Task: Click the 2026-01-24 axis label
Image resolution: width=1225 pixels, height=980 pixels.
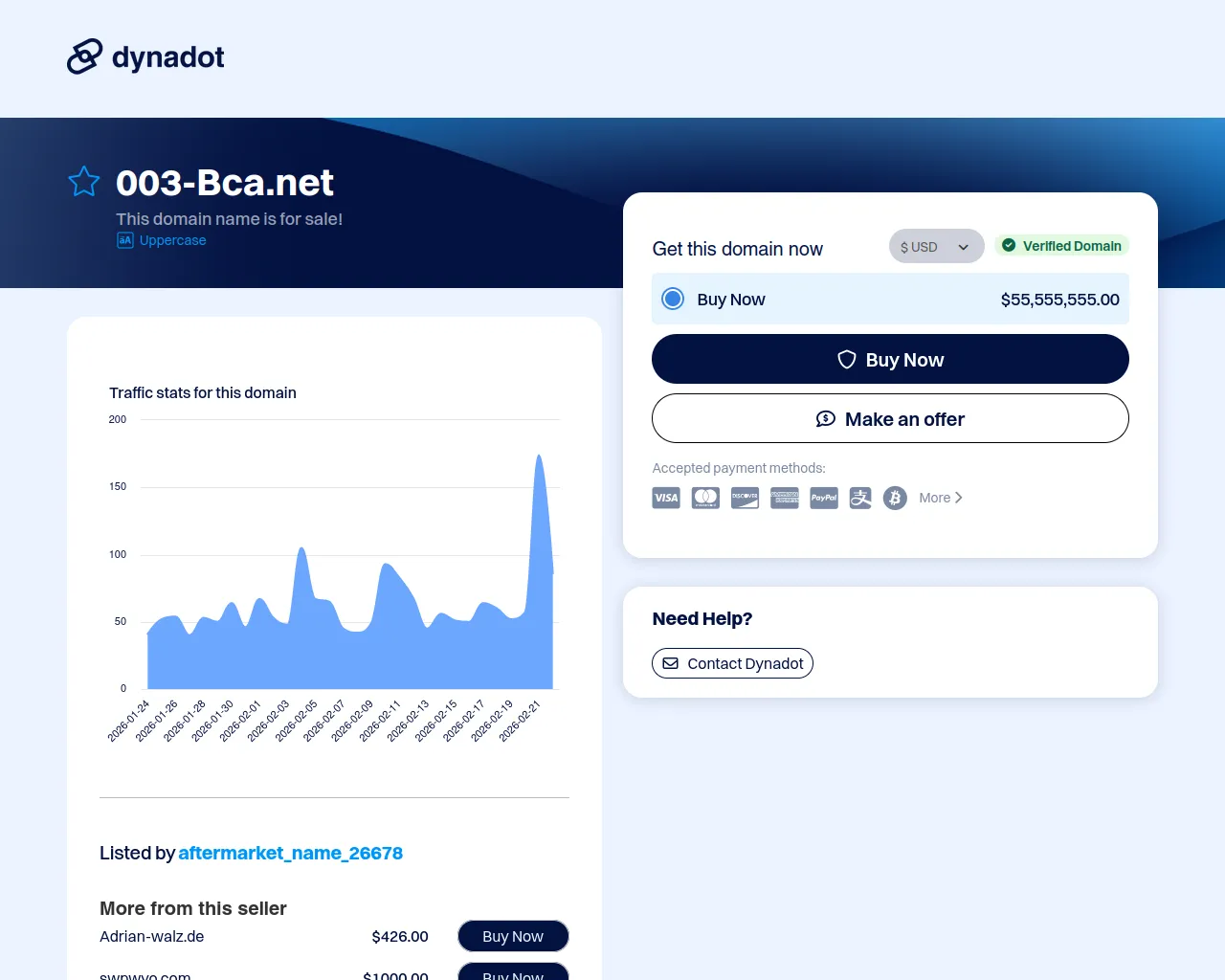Action: [x=129, y=720]
